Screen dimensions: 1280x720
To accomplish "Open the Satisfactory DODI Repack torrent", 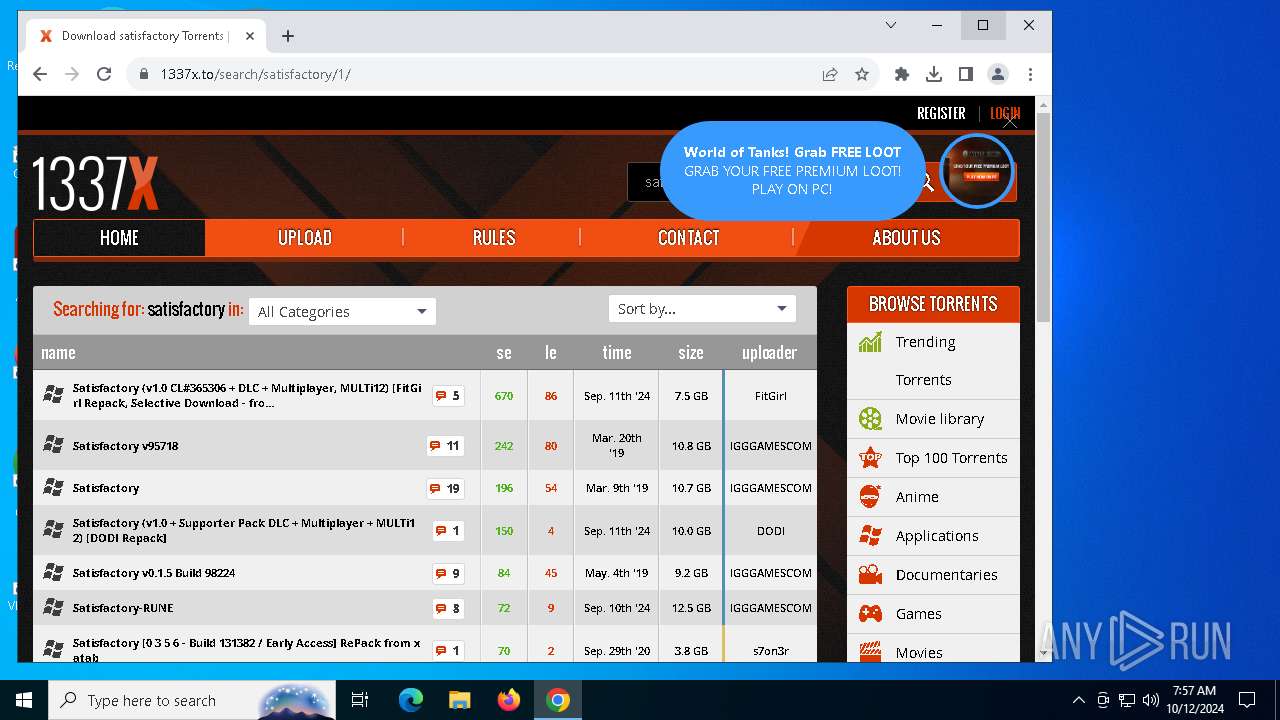I will click(x=243, y=531).
